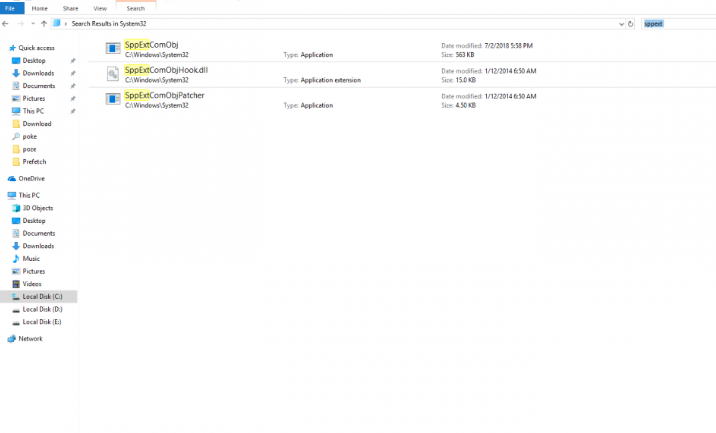Open Network in navigation pane

31,339
